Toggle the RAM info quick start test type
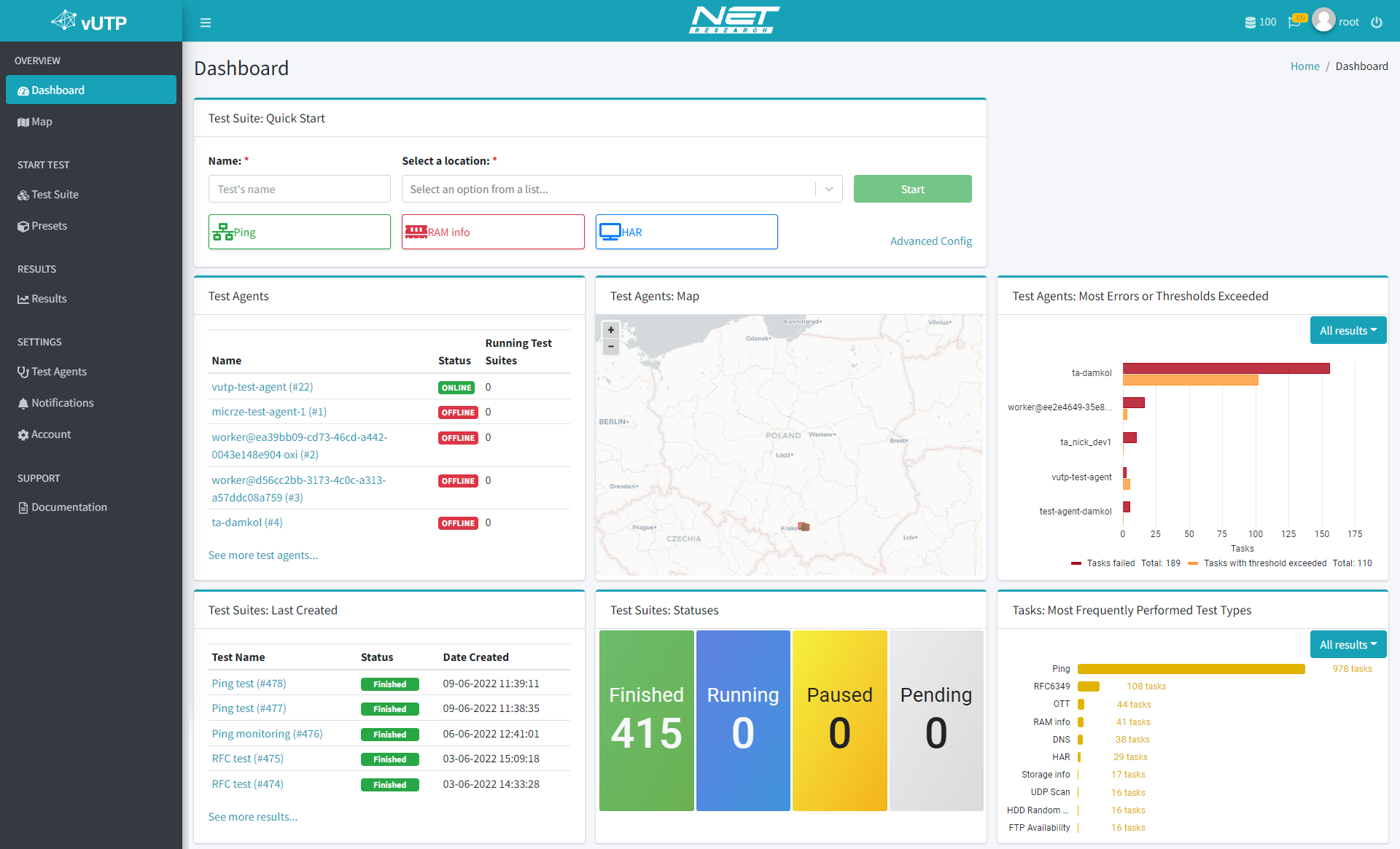1400x849 pixels. point(492,231)
